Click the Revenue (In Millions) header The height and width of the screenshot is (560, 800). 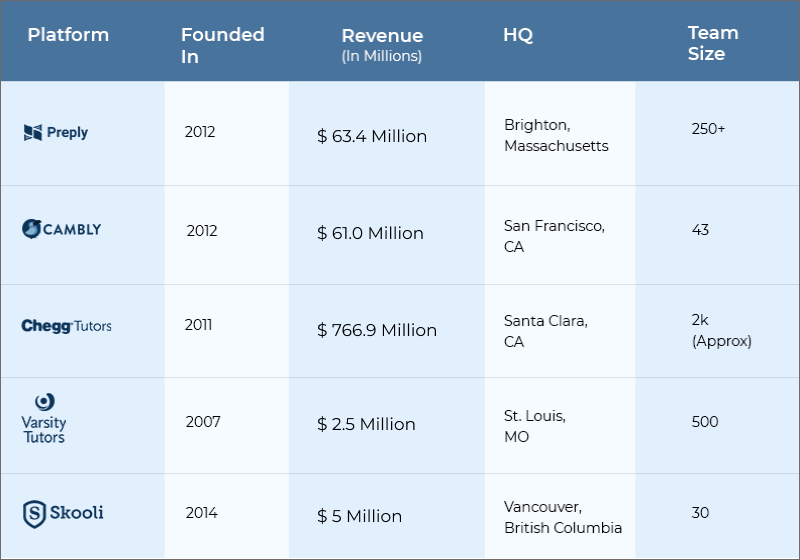[382, 46]
